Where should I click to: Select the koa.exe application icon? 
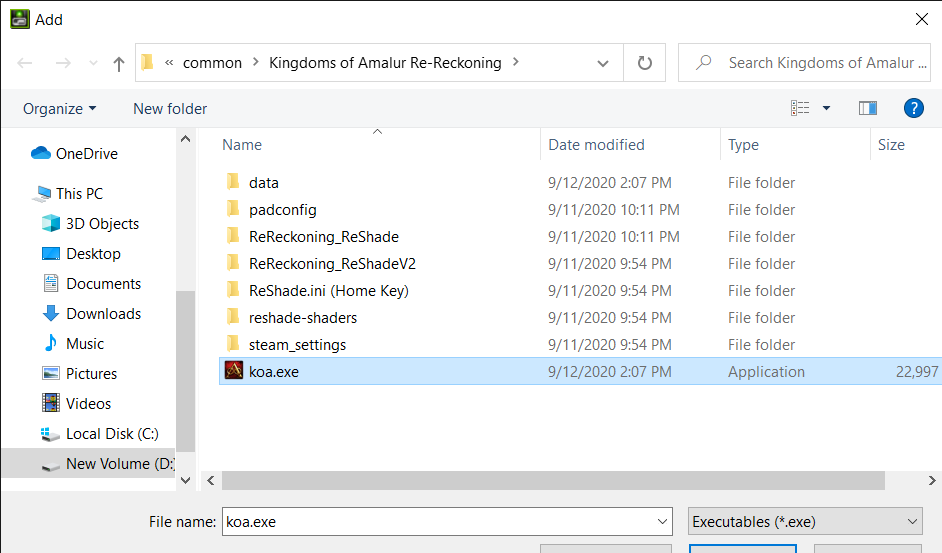coord(234,371)
